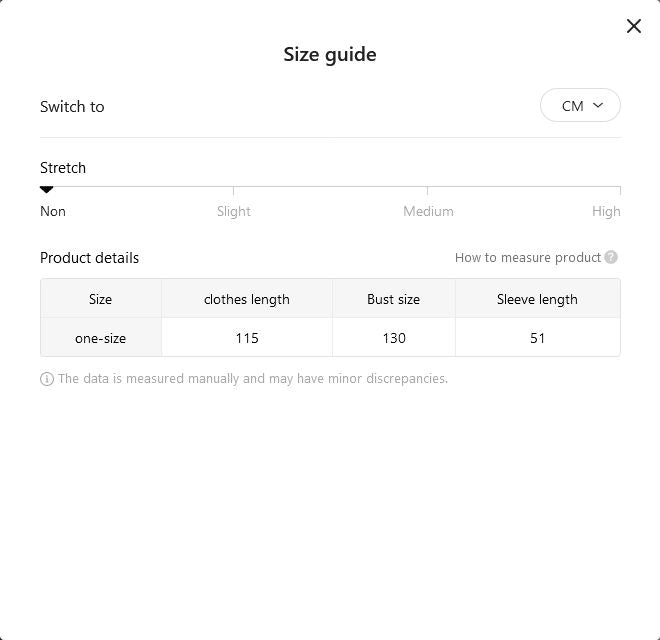
Task: Click the Bust size column header
Action: 394,299
